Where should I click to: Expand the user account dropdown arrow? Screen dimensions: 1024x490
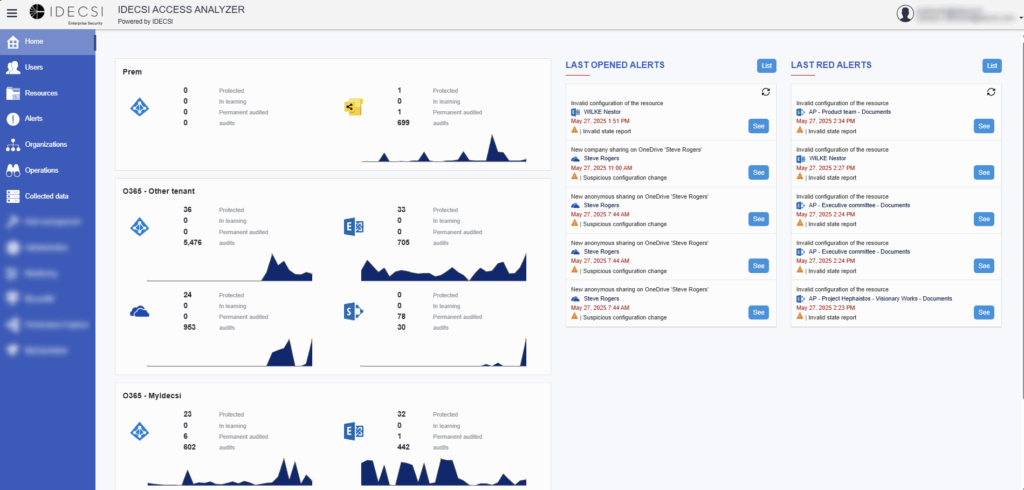click(x=1021, y=18)
